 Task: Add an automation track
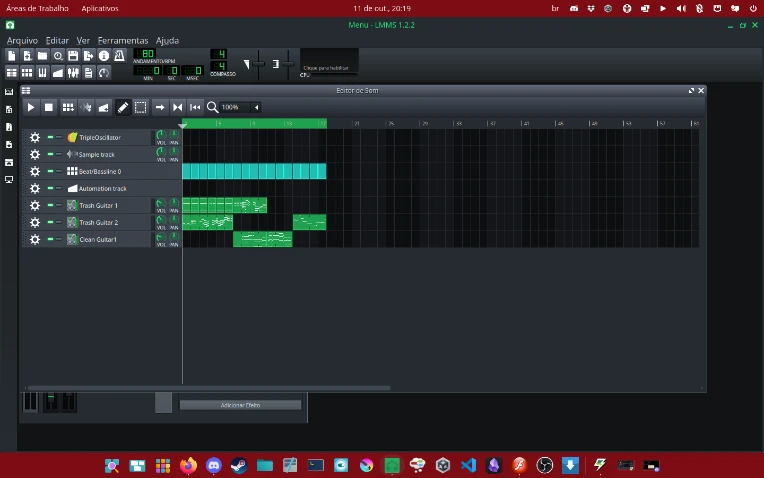pyautogui.click(x=104, y=107)
